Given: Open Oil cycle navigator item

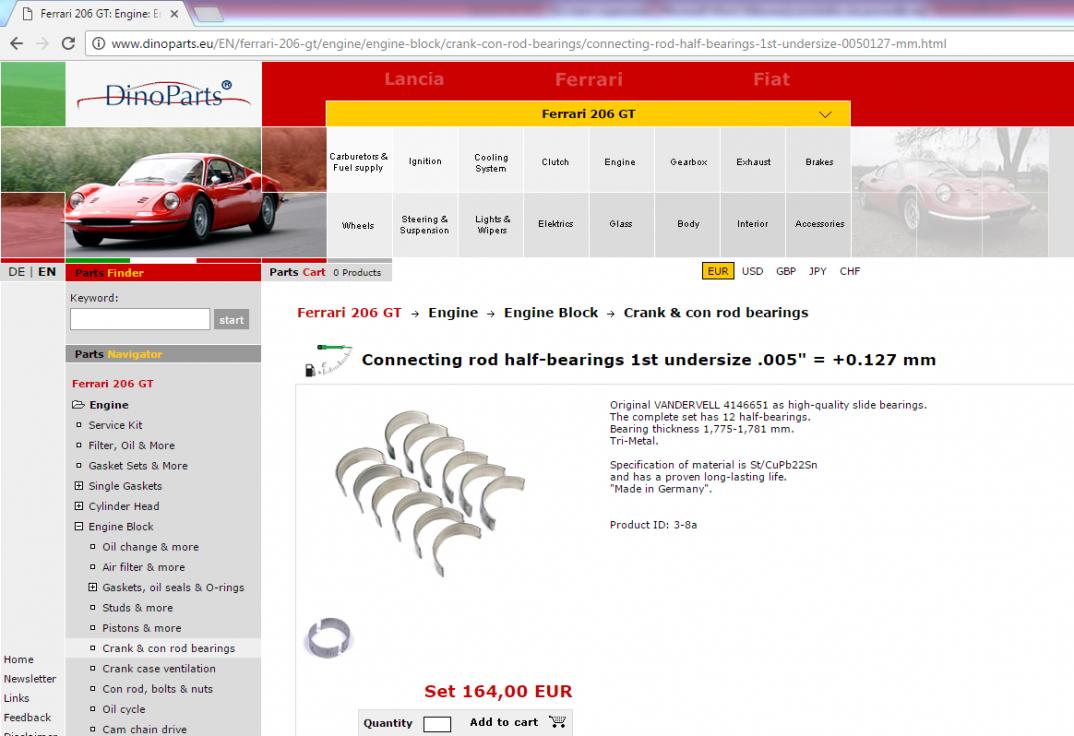Looking at the screenshot, I should tap(124, 709).
